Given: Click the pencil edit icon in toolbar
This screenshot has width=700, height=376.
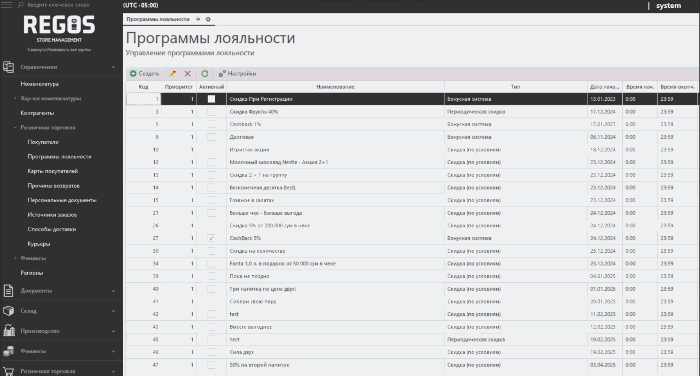Looking at the screenshot, I should (172, 74).
